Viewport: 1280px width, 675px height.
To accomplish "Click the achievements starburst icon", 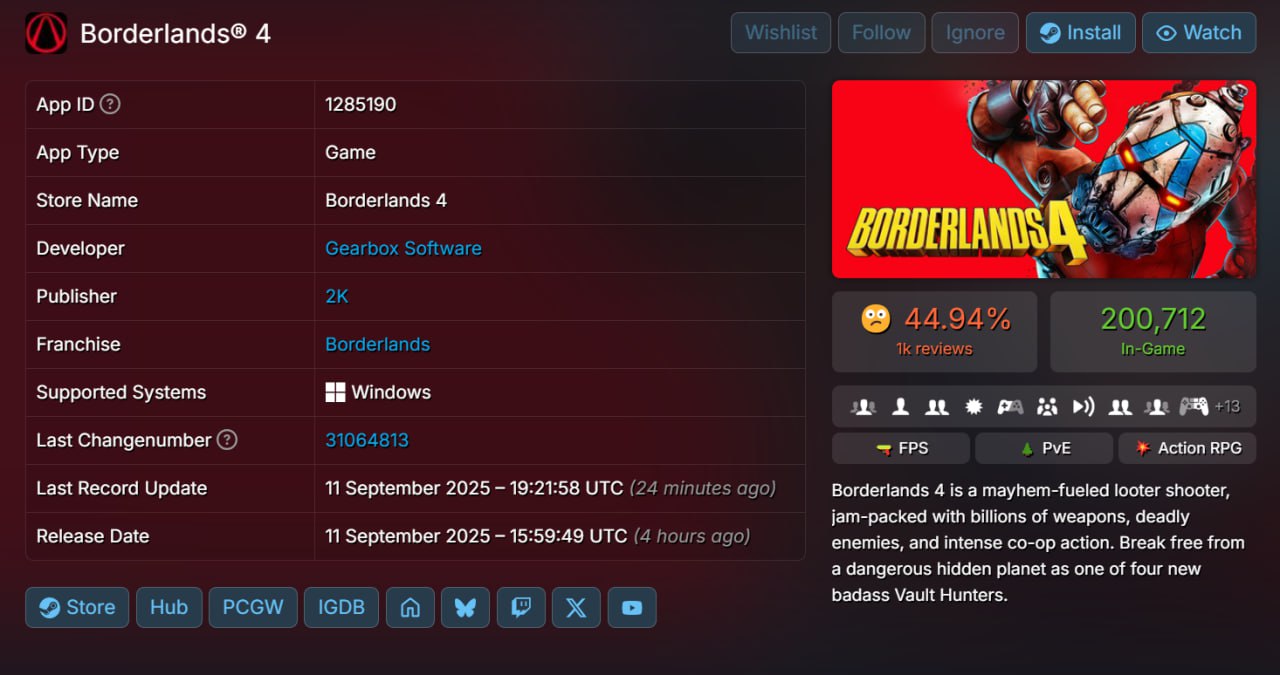I will [973, 407].
